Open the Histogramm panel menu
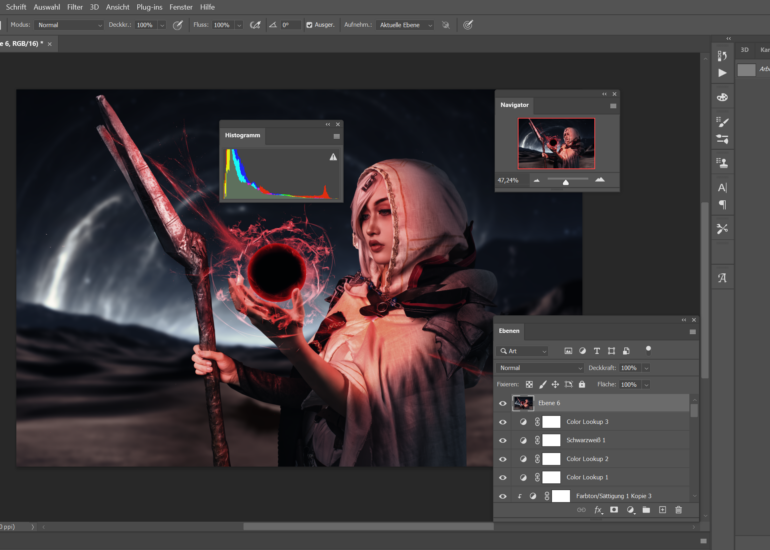The width and height of the screenshot is (770, 550). pos(336,137)
